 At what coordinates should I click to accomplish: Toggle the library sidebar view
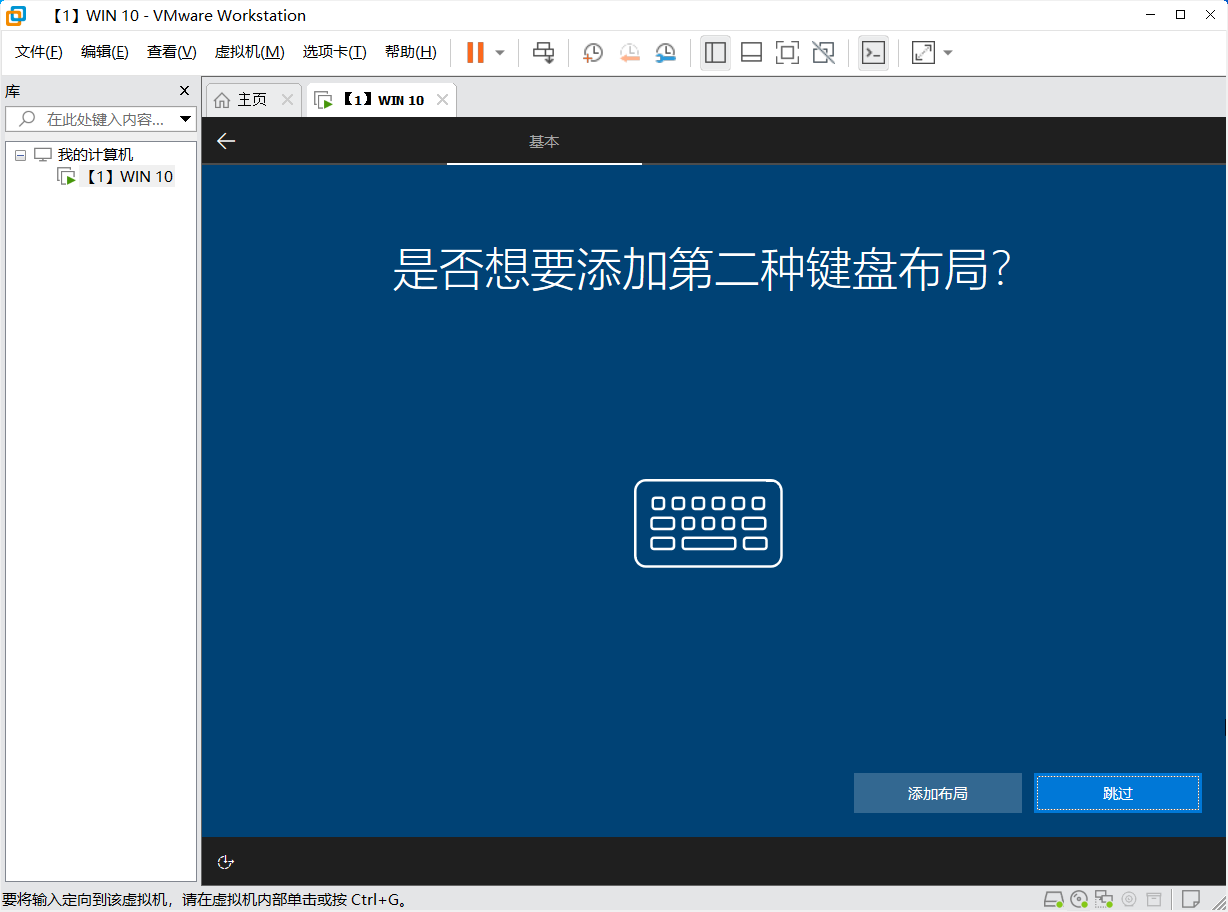click(715, 53)
